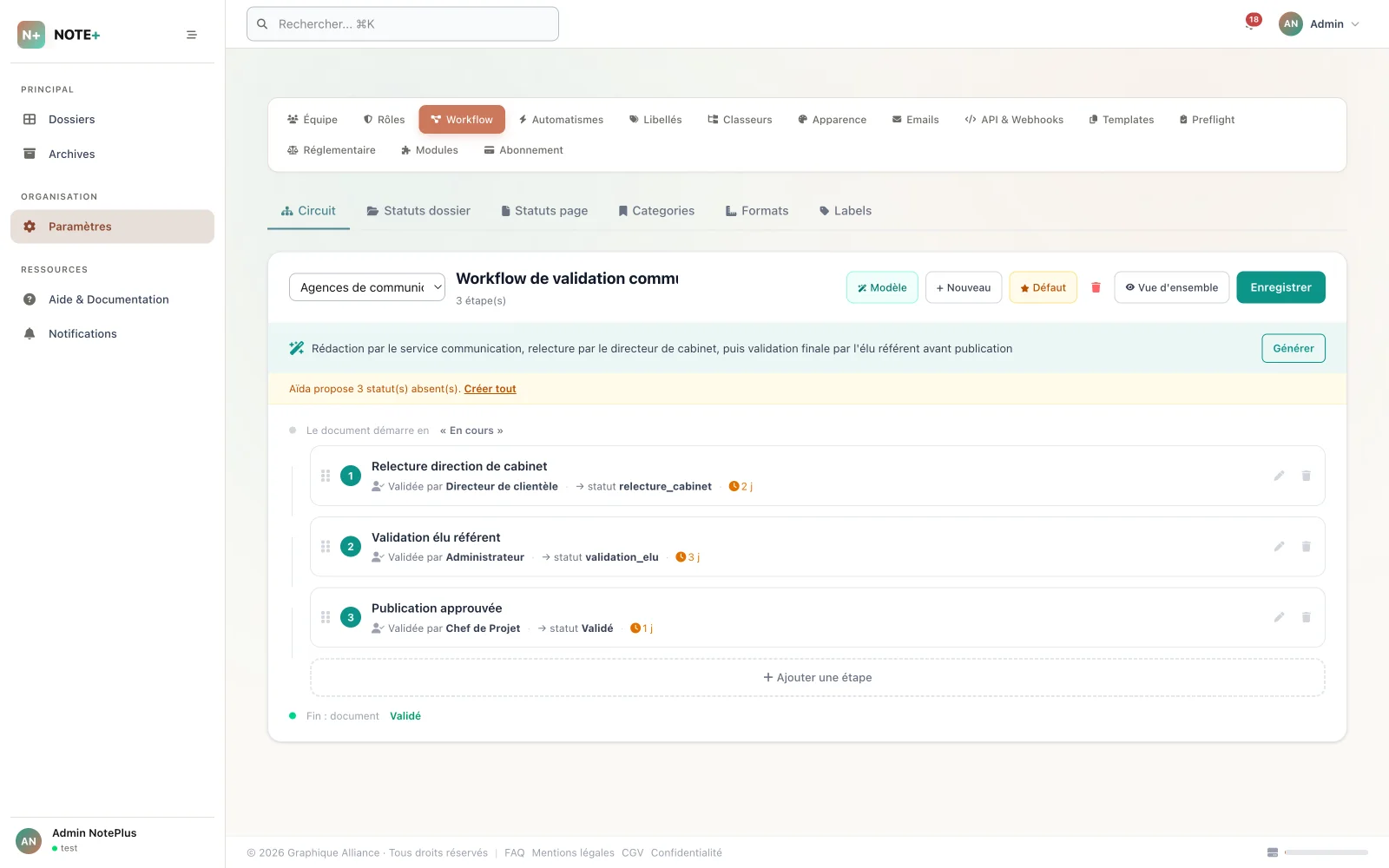Image resolution: width=1389 pixels, height=868 pixels.
Task: Switch to the Statuts page sub-tab
Action: click(x=544, y=211)
